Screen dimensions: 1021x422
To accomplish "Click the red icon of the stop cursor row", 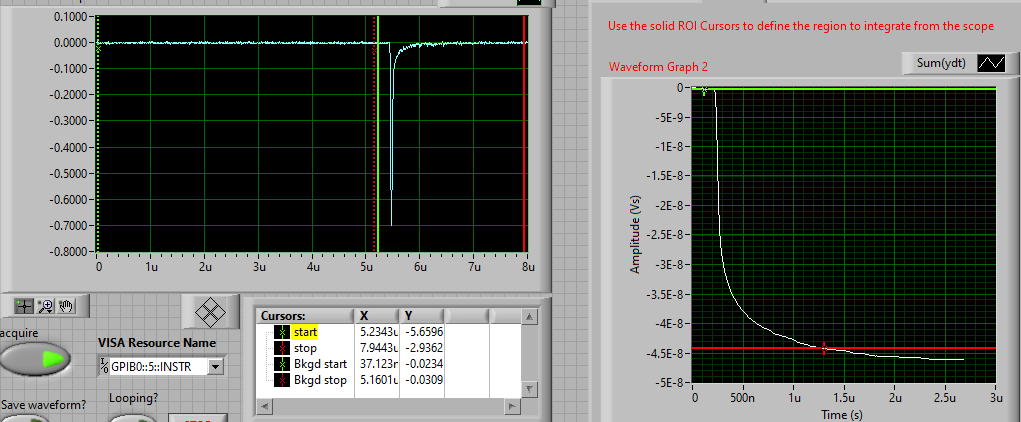I will click(283, 348).
